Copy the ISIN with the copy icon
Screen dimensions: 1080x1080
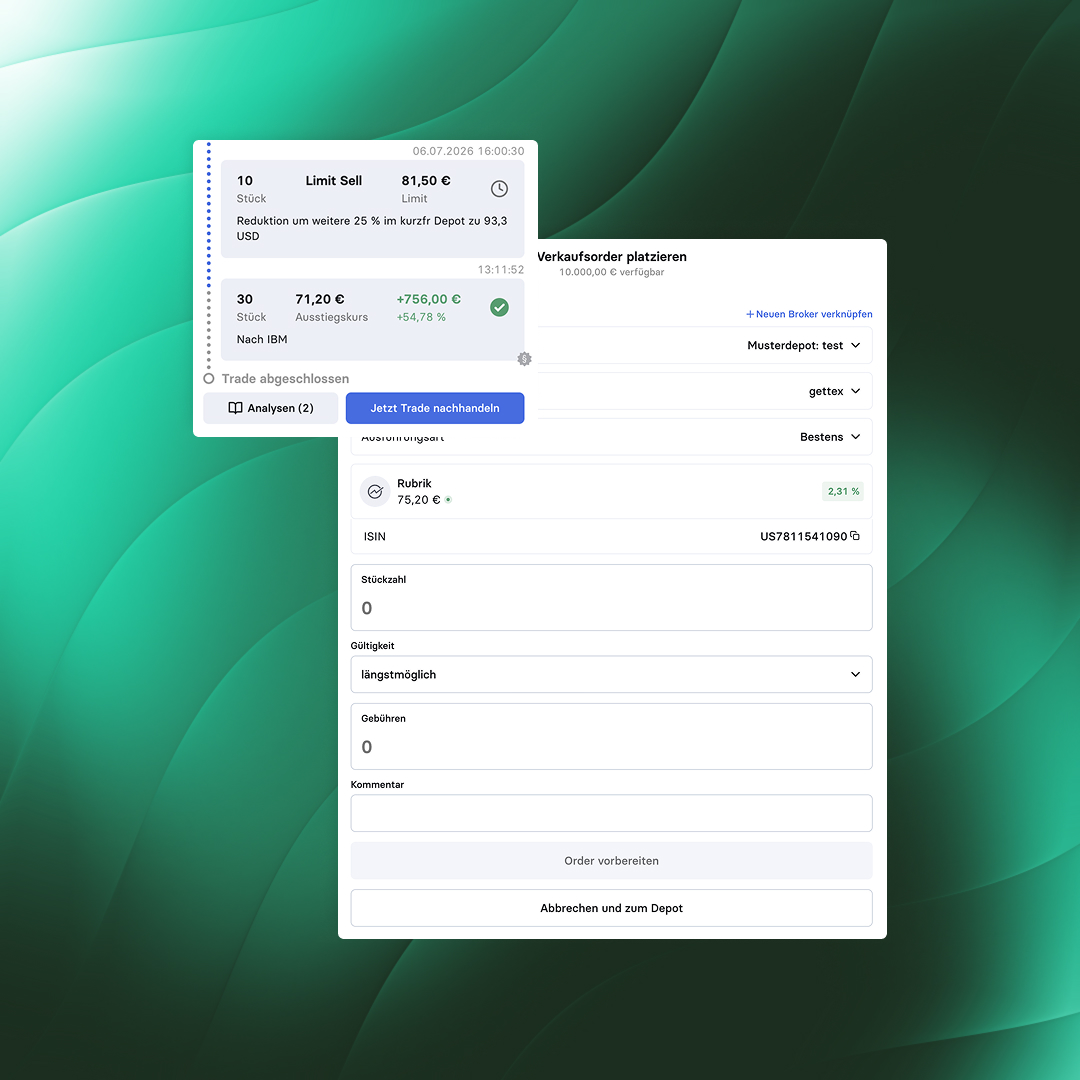pos(855,536)
